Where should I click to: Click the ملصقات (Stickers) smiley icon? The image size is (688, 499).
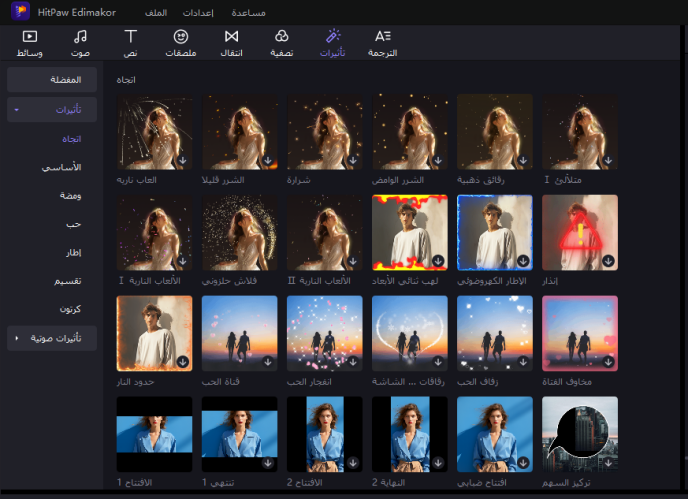coord(181,37)
